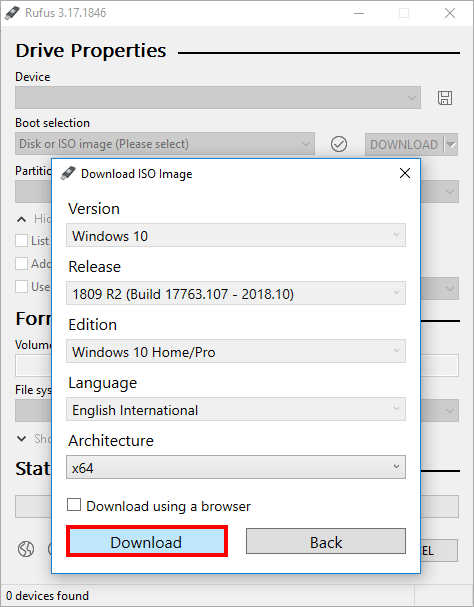
Task: Click the Rufus USB icon in the title bar
Action: point(12,13)
